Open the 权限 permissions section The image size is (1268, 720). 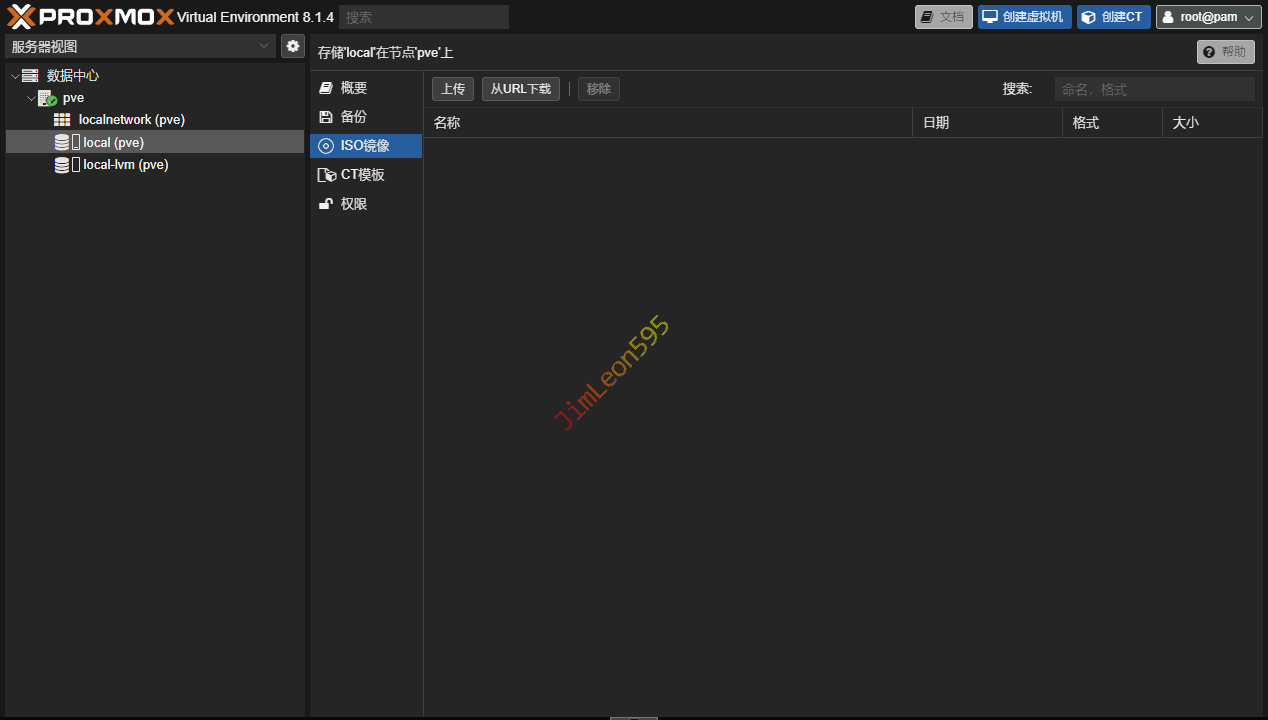click(x=353, y=204)
